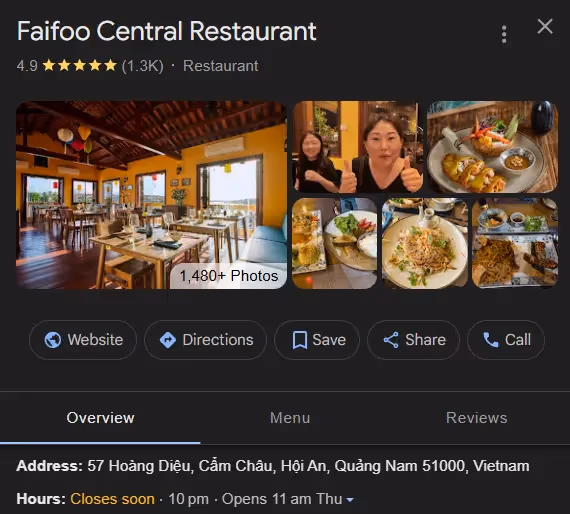Click the bookmark Save icon
Screen dimensions: 570x514
[x=300, y=340]
